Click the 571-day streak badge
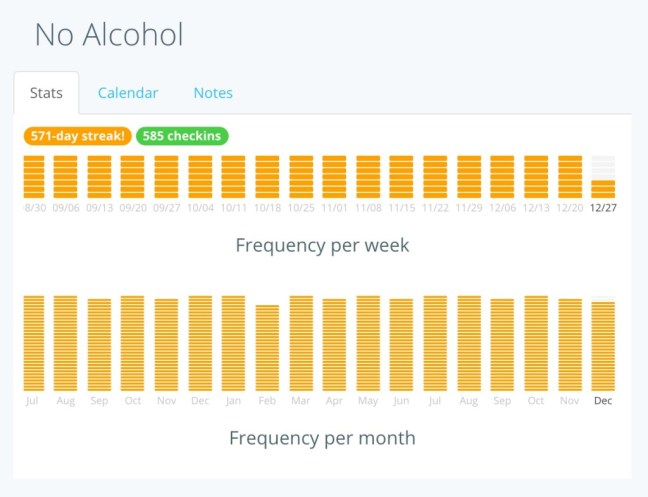The height and width of the screenshot is (497, 648). coord(77,136)
